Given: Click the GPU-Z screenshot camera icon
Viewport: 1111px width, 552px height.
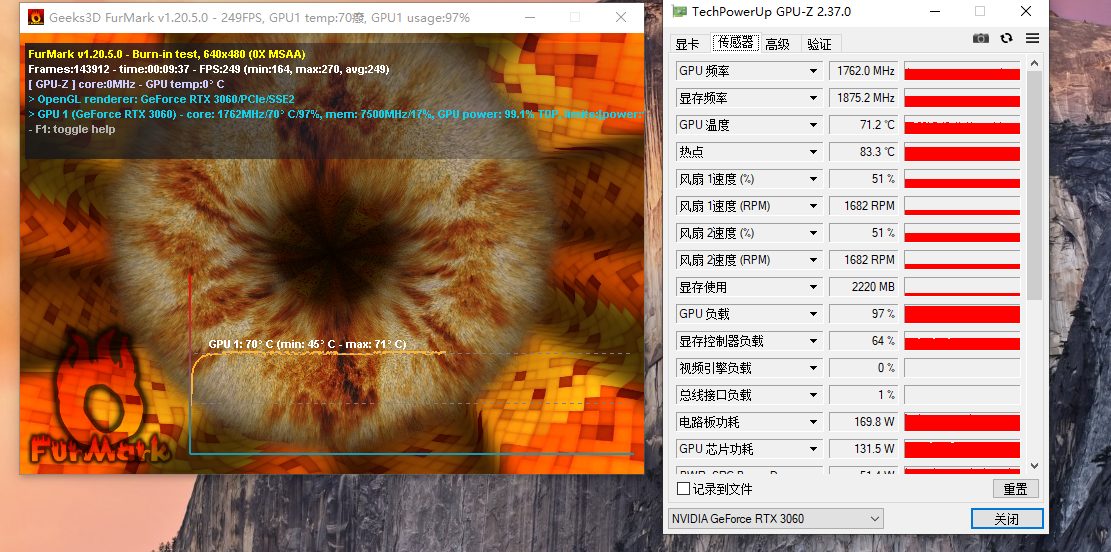Looking at the screenshot, I should pyautogui.click(x=981, y=38).
